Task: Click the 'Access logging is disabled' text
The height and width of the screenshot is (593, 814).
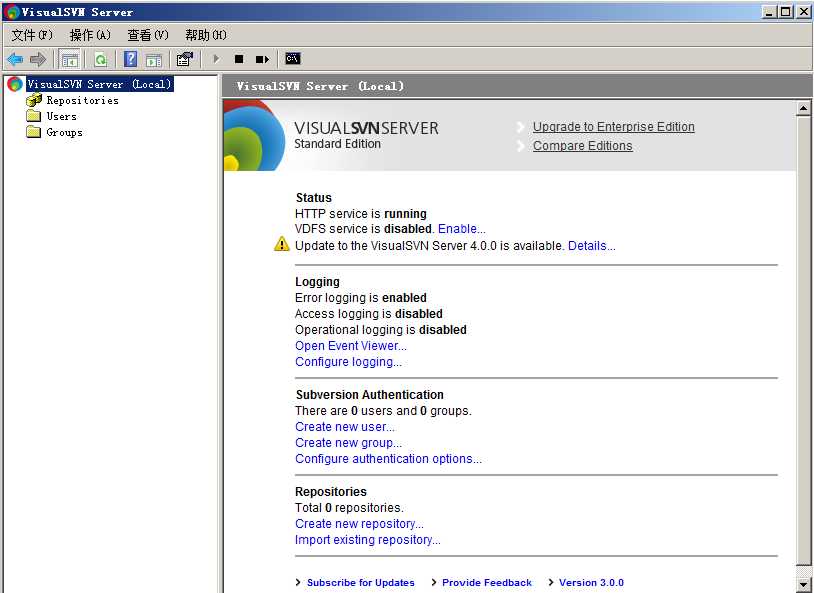Action: [369, 314]
